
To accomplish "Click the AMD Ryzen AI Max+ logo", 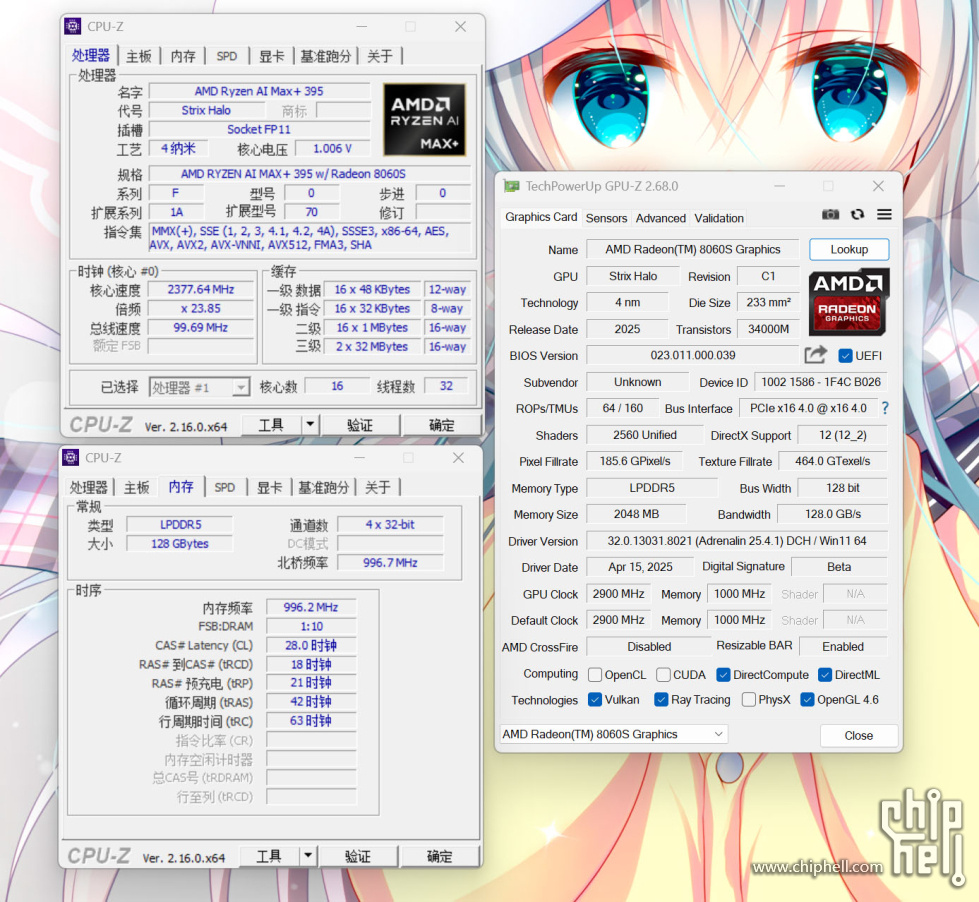I will 424,120.
